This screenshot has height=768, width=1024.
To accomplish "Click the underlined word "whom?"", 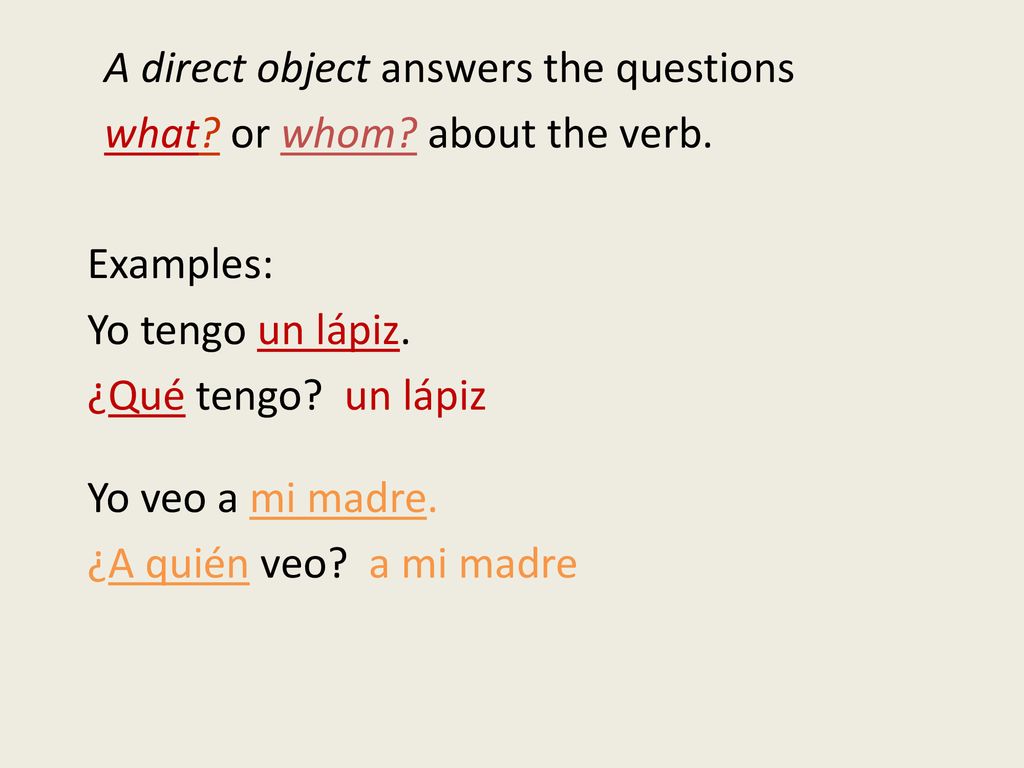I will [349, 134].
